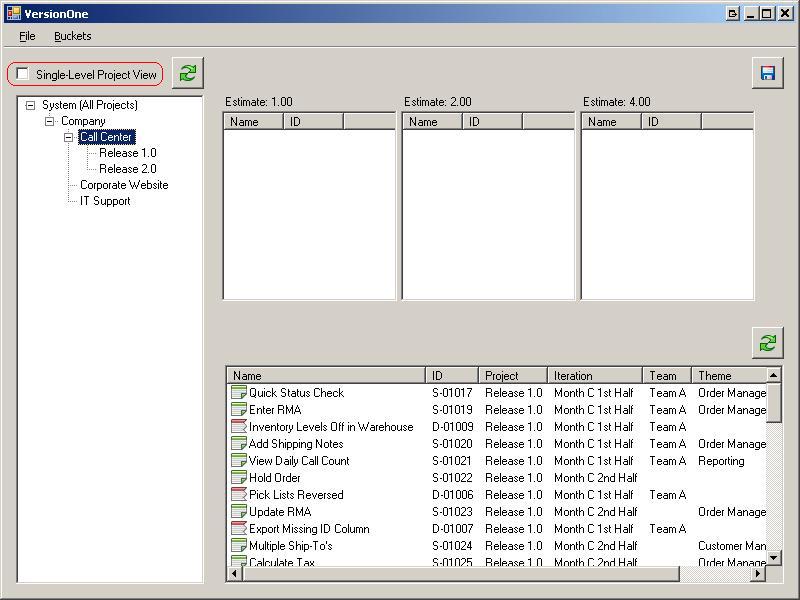Select Pick Lists Reversed defect name
Viewport: 800px width, 600px height.
296,495
